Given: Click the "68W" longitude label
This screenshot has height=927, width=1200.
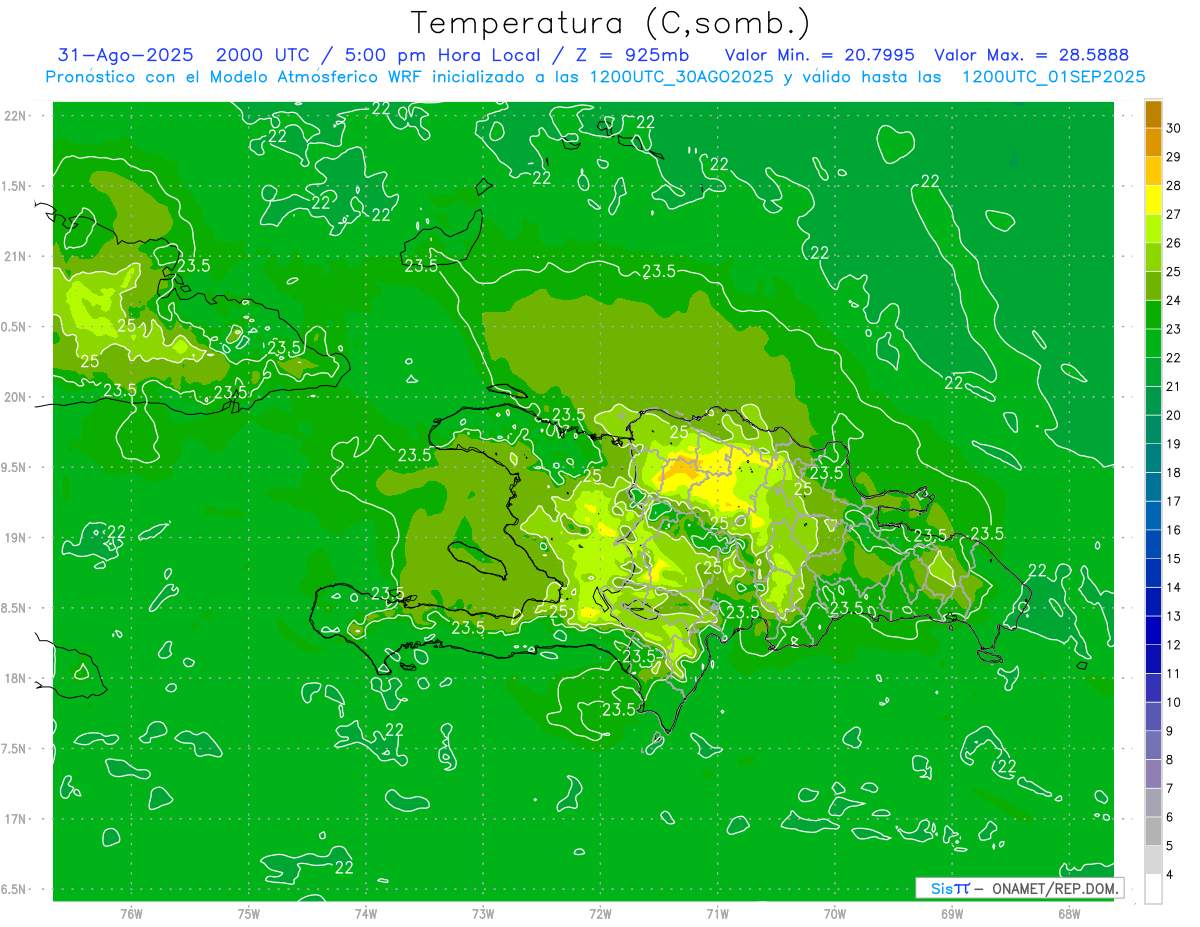Looking at the screenshot, I should pyautogui.click(x=1069, y=913).
